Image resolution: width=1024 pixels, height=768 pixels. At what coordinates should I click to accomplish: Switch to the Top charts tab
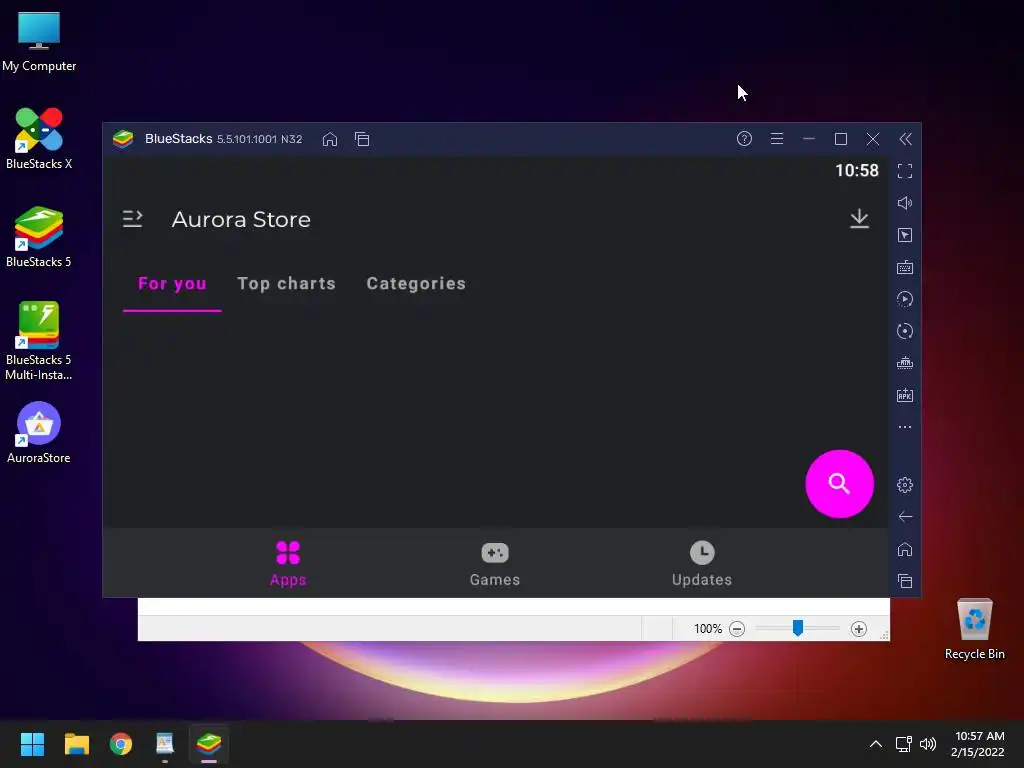coord(286,283)
